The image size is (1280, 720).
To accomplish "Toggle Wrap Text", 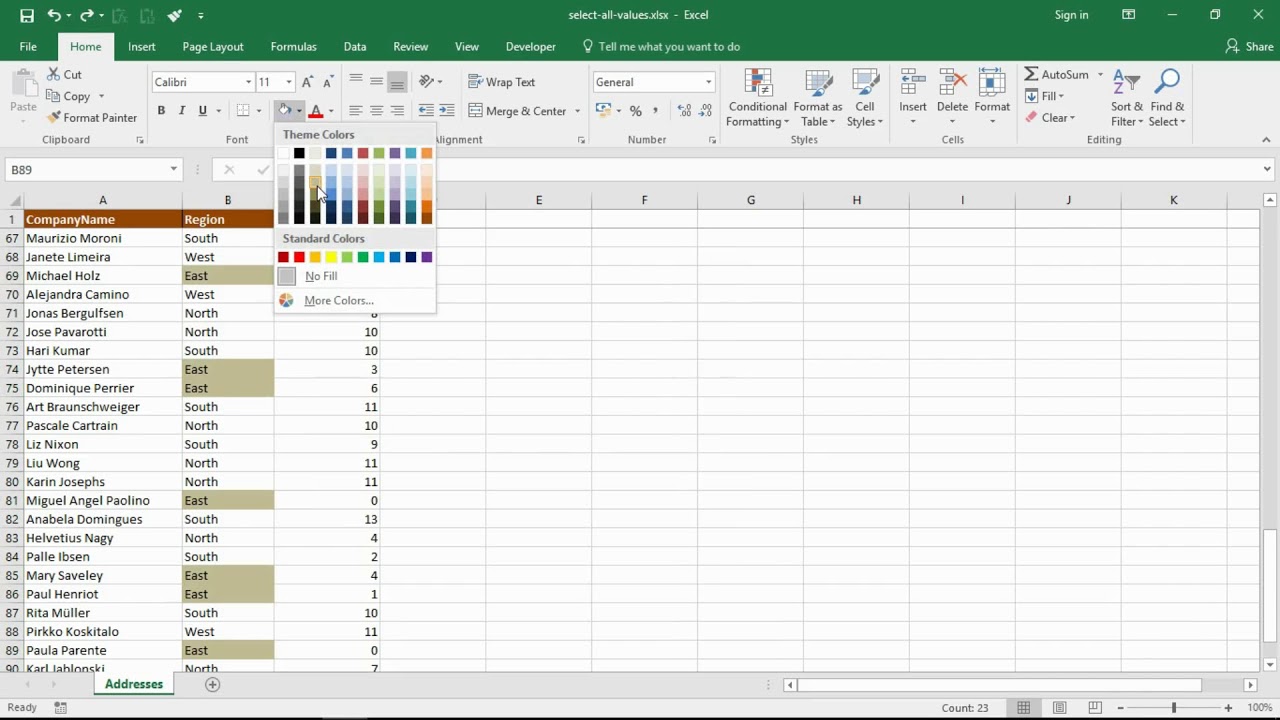I will click(502, 82).
